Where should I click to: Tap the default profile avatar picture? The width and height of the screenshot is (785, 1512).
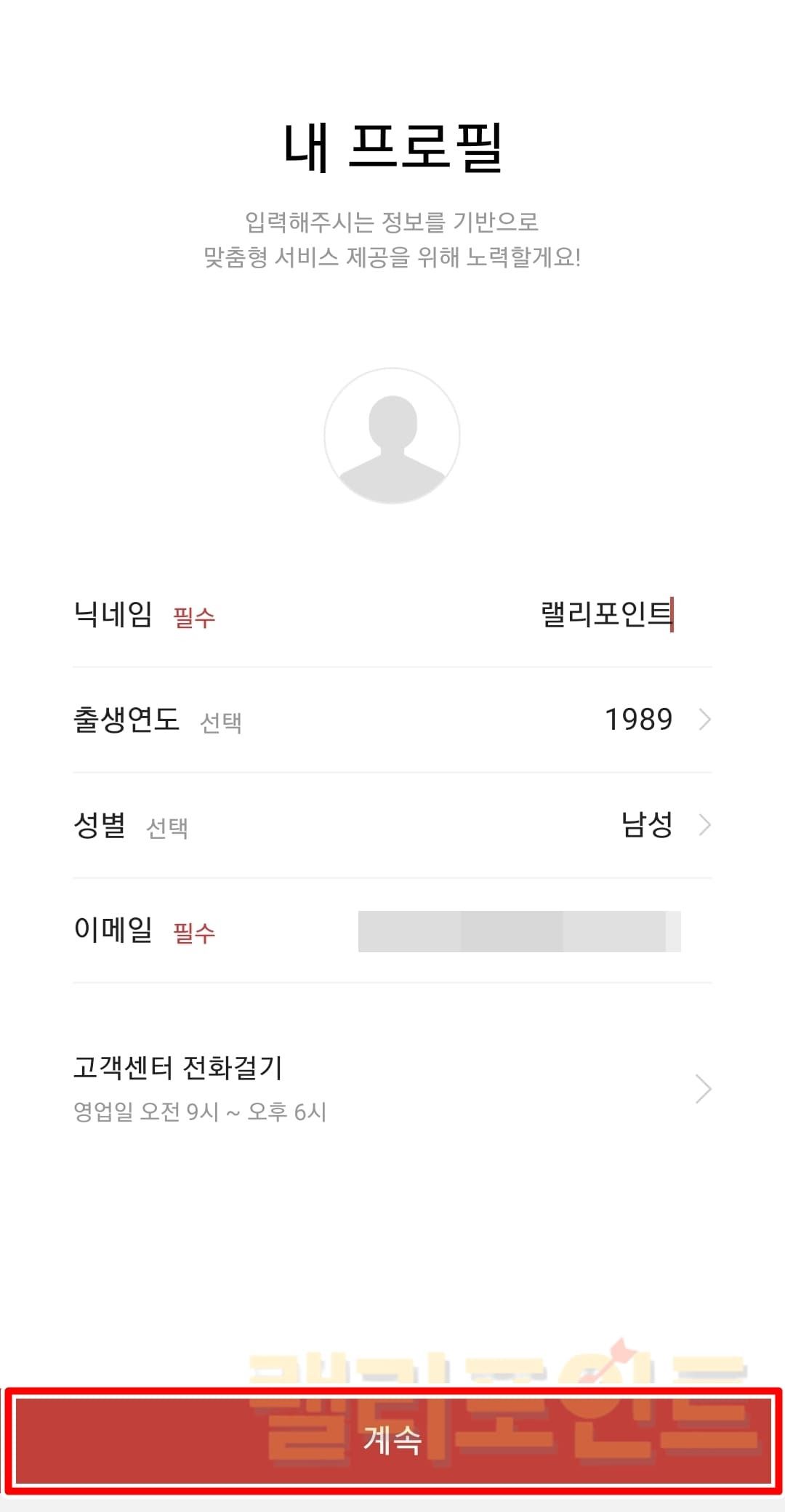pyautogui.click(x=392, y=435)
